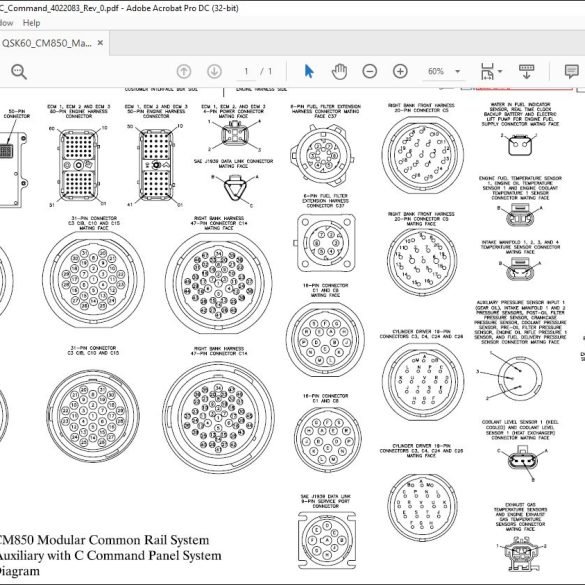Click the 47-pin connector C14 mating face drawing
This screenshot has width=585, height=585.
point(219,284)
